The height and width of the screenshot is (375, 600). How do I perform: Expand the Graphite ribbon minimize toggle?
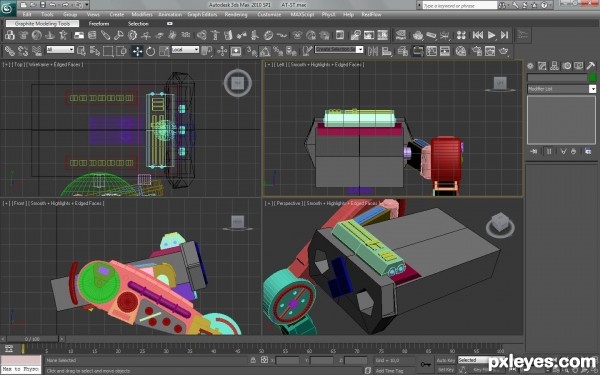[170, 23]
